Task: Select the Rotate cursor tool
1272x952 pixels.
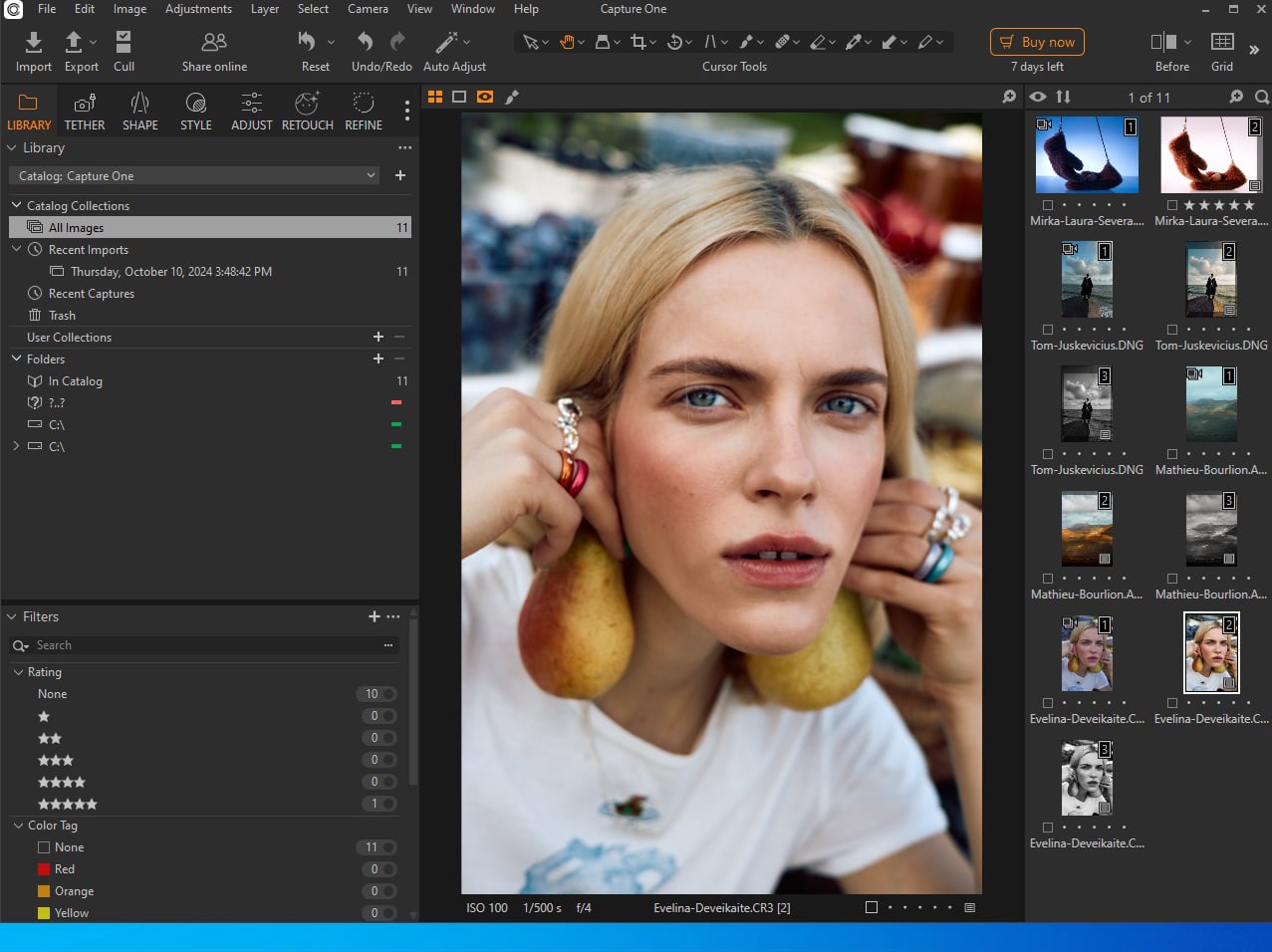Action: 674,42
